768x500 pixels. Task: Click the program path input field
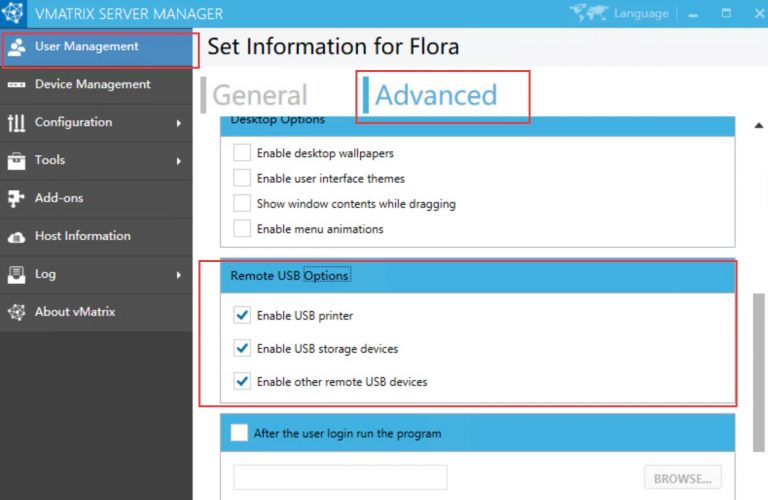click(x=340, y=478)
